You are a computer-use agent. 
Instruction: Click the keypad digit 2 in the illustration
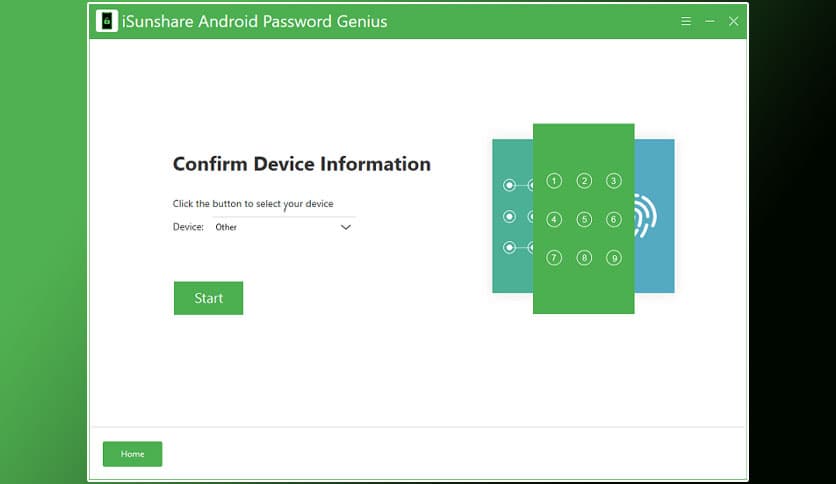(584, 181)
